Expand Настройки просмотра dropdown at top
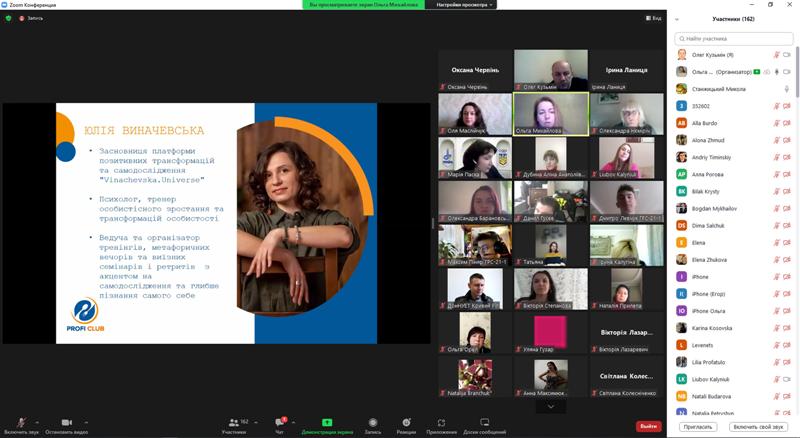The height and width of the screenshot is (438, 800). [x=464, y=5]
